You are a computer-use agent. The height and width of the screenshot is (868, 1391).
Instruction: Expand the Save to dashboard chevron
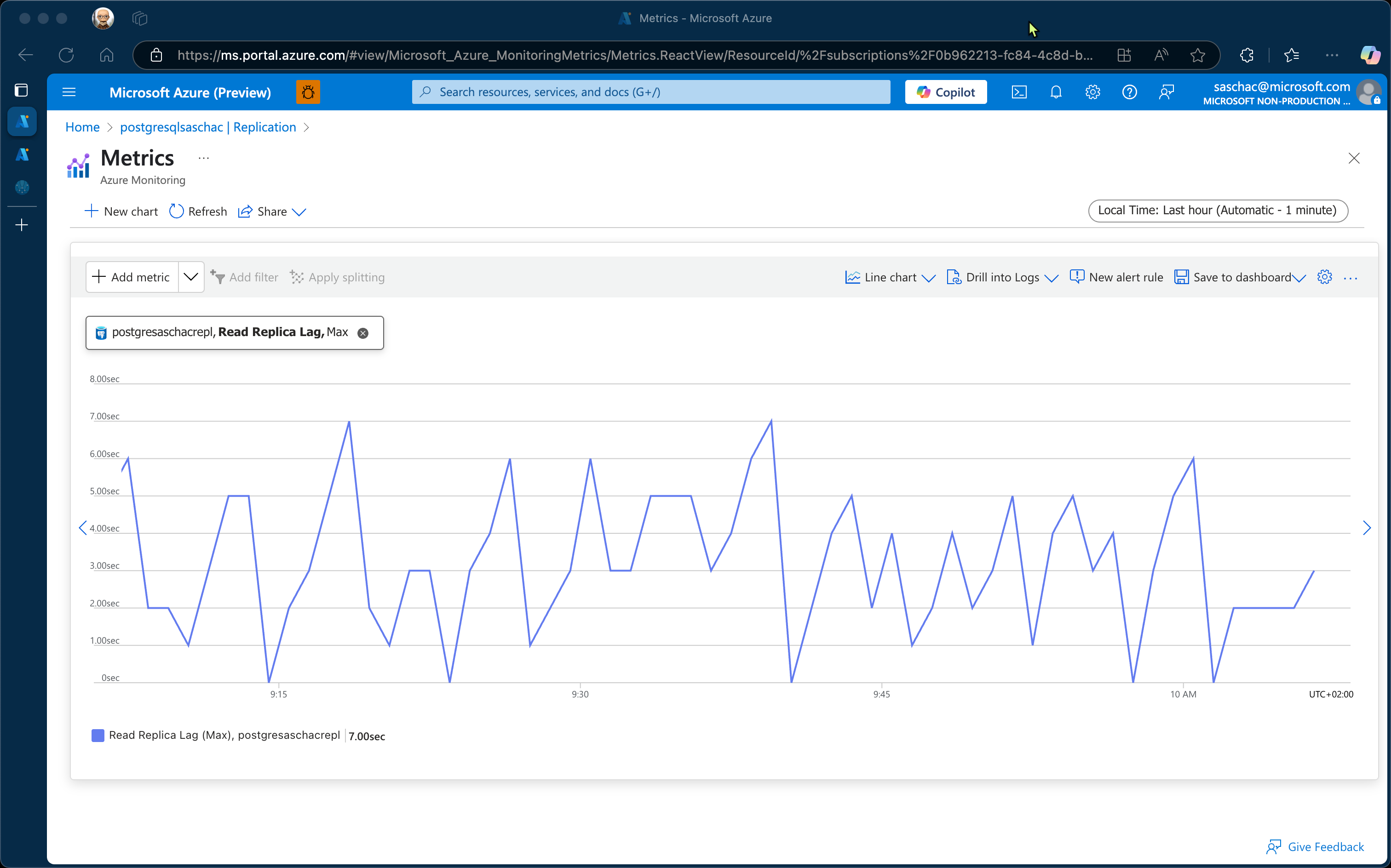[1299, 278]
